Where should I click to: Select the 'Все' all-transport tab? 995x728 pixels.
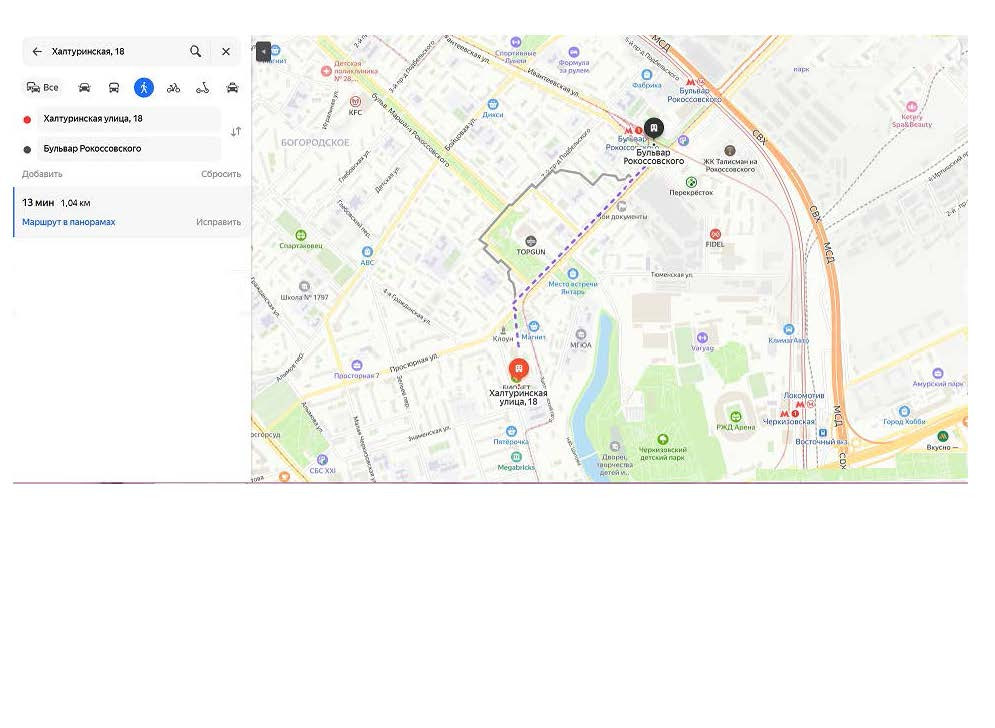(x=42, y=88)
